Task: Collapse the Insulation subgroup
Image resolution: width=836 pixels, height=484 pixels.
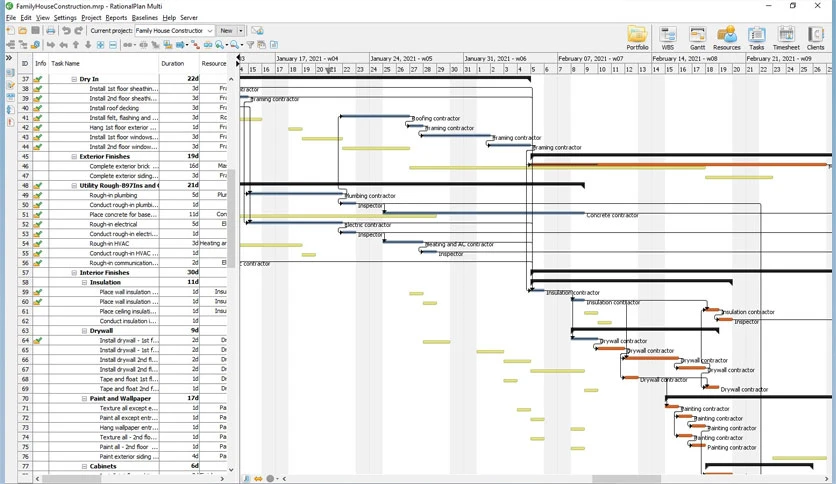Action: tap(84, 283)
